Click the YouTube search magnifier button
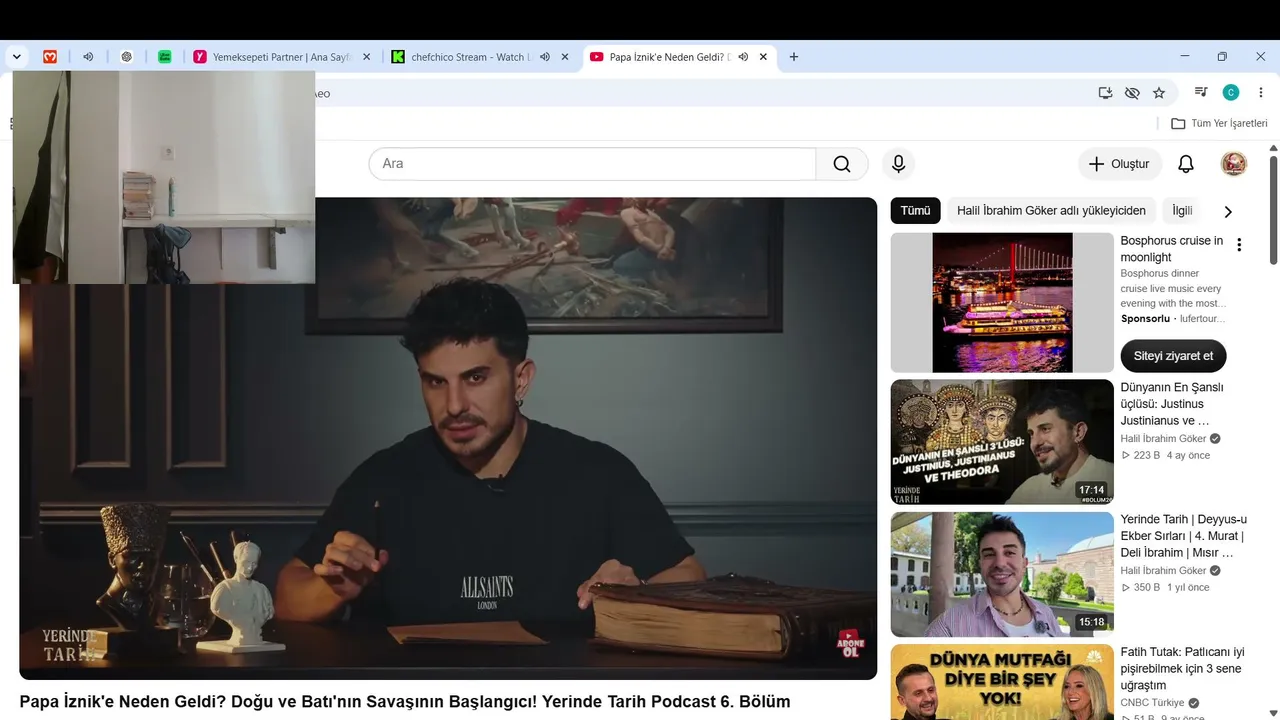This screenshot has width=1280, height=720. click(x=842, y=164)
